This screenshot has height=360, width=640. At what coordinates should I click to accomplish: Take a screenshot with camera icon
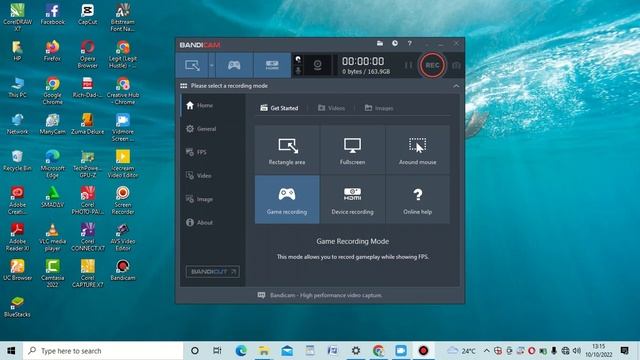tap(456, 65)
